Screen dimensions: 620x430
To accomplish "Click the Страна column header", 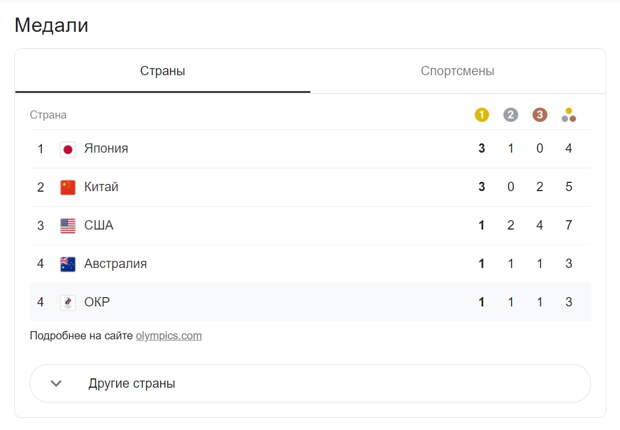I will (48, 115).
